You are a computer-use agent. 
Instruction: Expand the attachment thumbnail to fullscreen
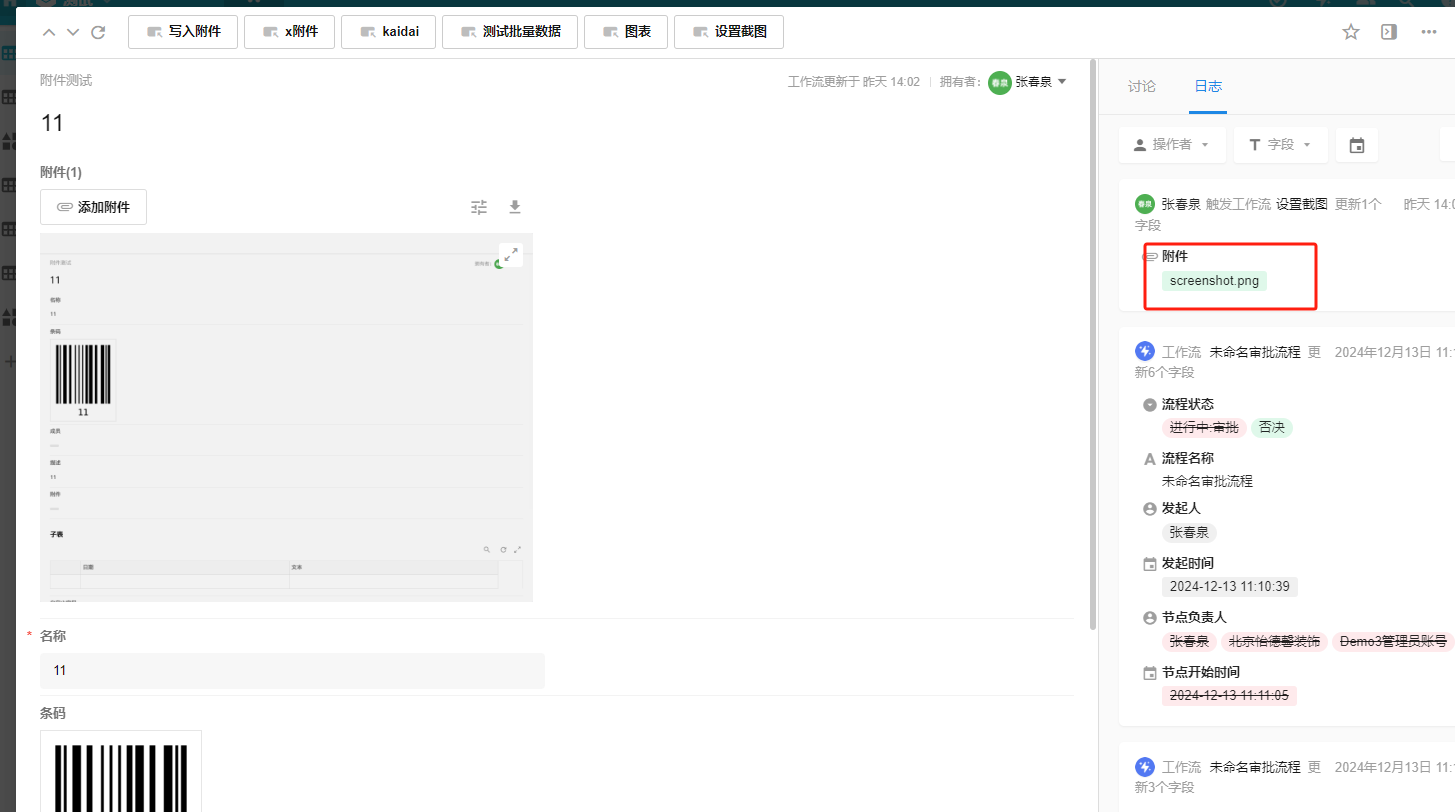pos(510,254)
